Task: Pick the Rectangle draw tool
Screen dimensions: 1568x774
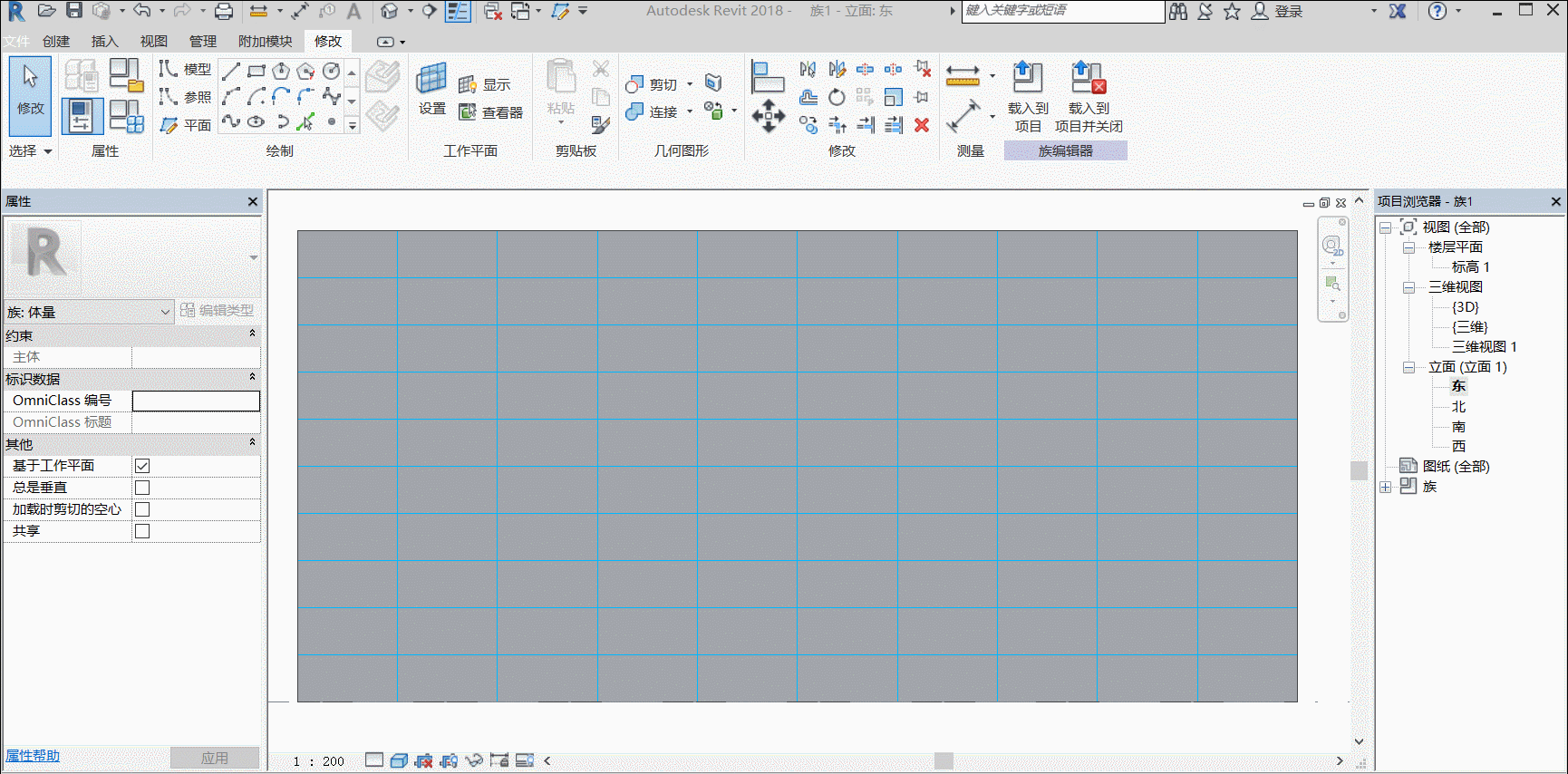Action: (256, 71)
